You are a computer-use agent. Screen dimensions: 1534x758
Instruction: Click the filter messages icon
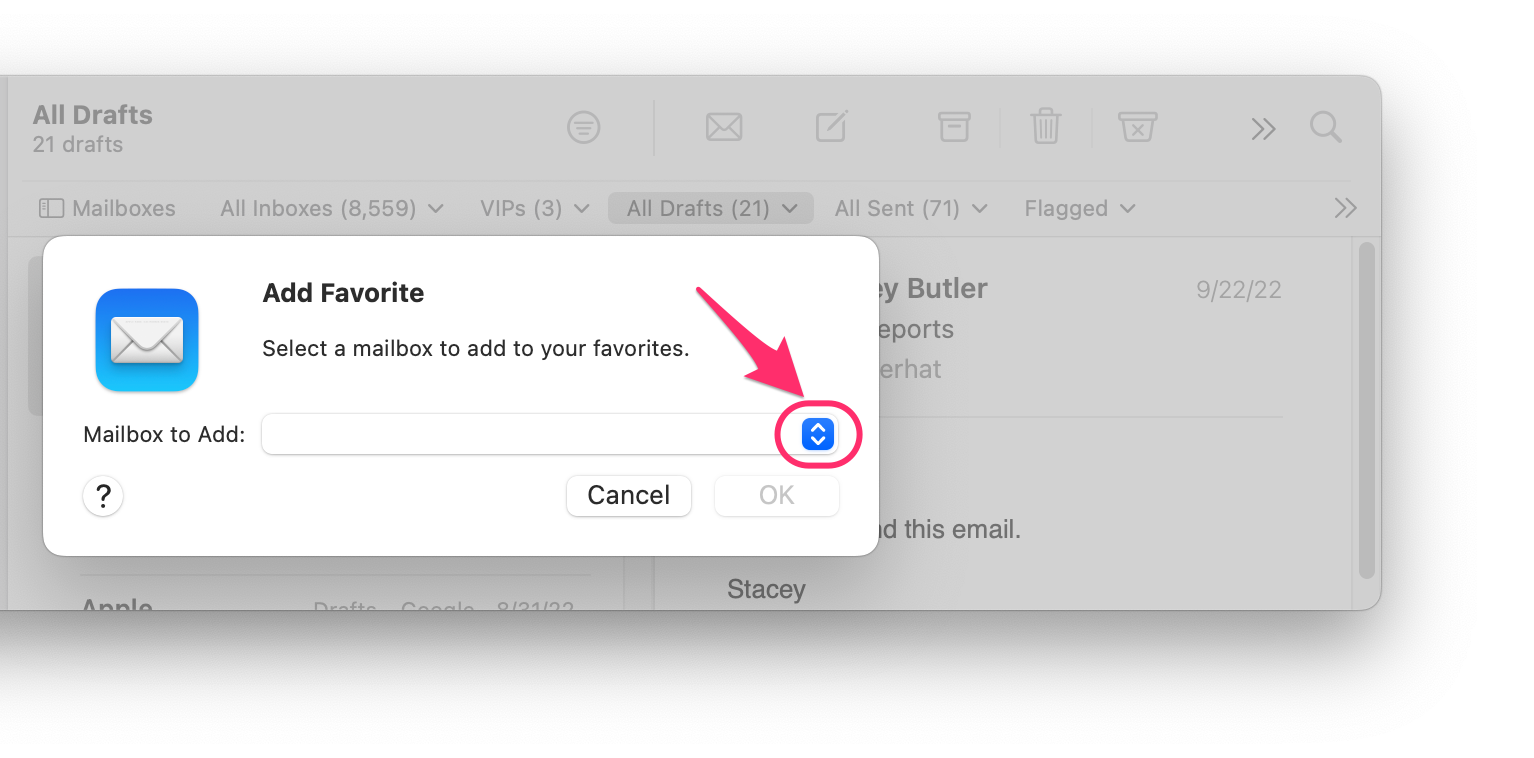coord(584,127)
